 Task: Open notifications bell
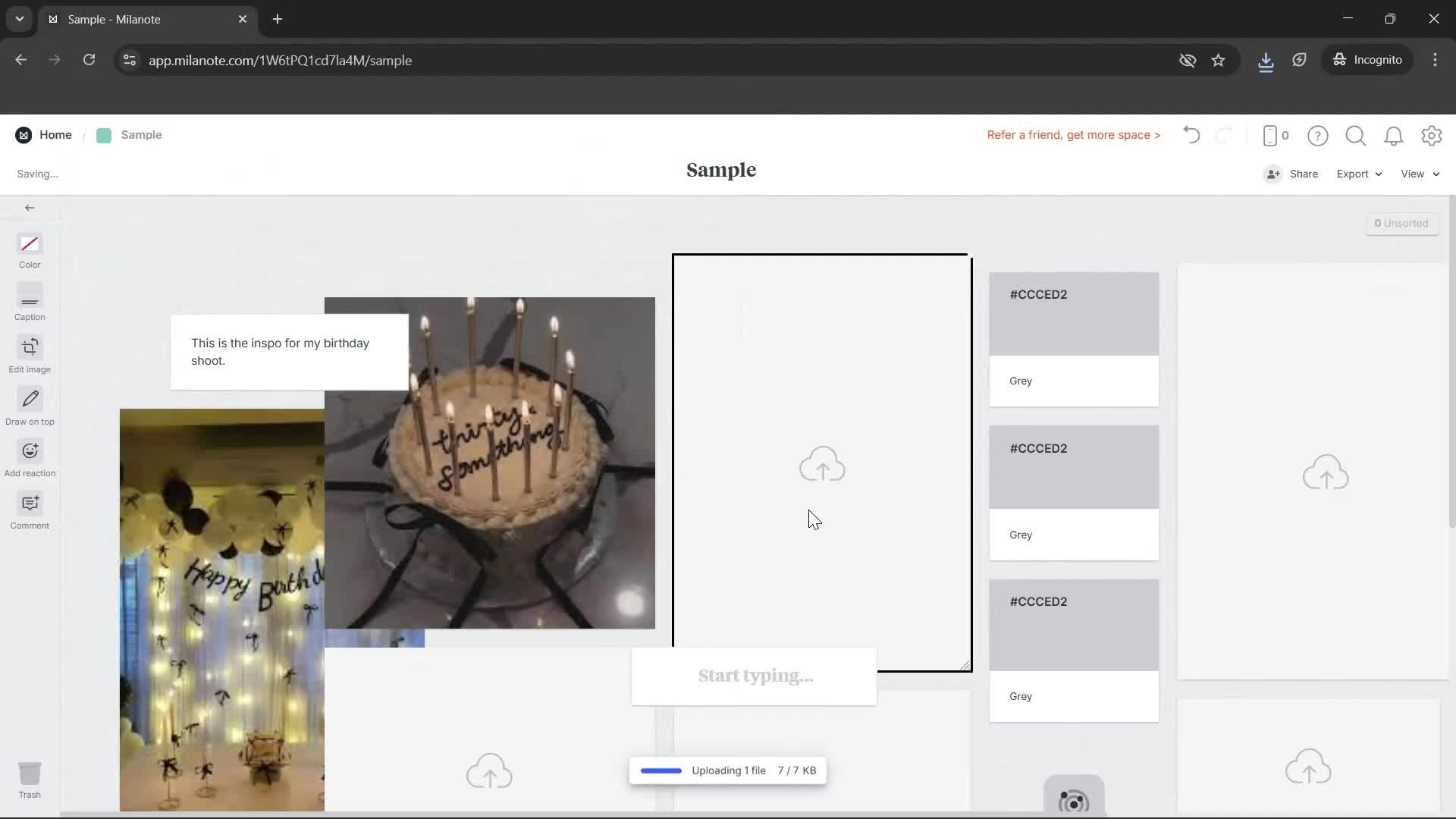pos(1394,135)
